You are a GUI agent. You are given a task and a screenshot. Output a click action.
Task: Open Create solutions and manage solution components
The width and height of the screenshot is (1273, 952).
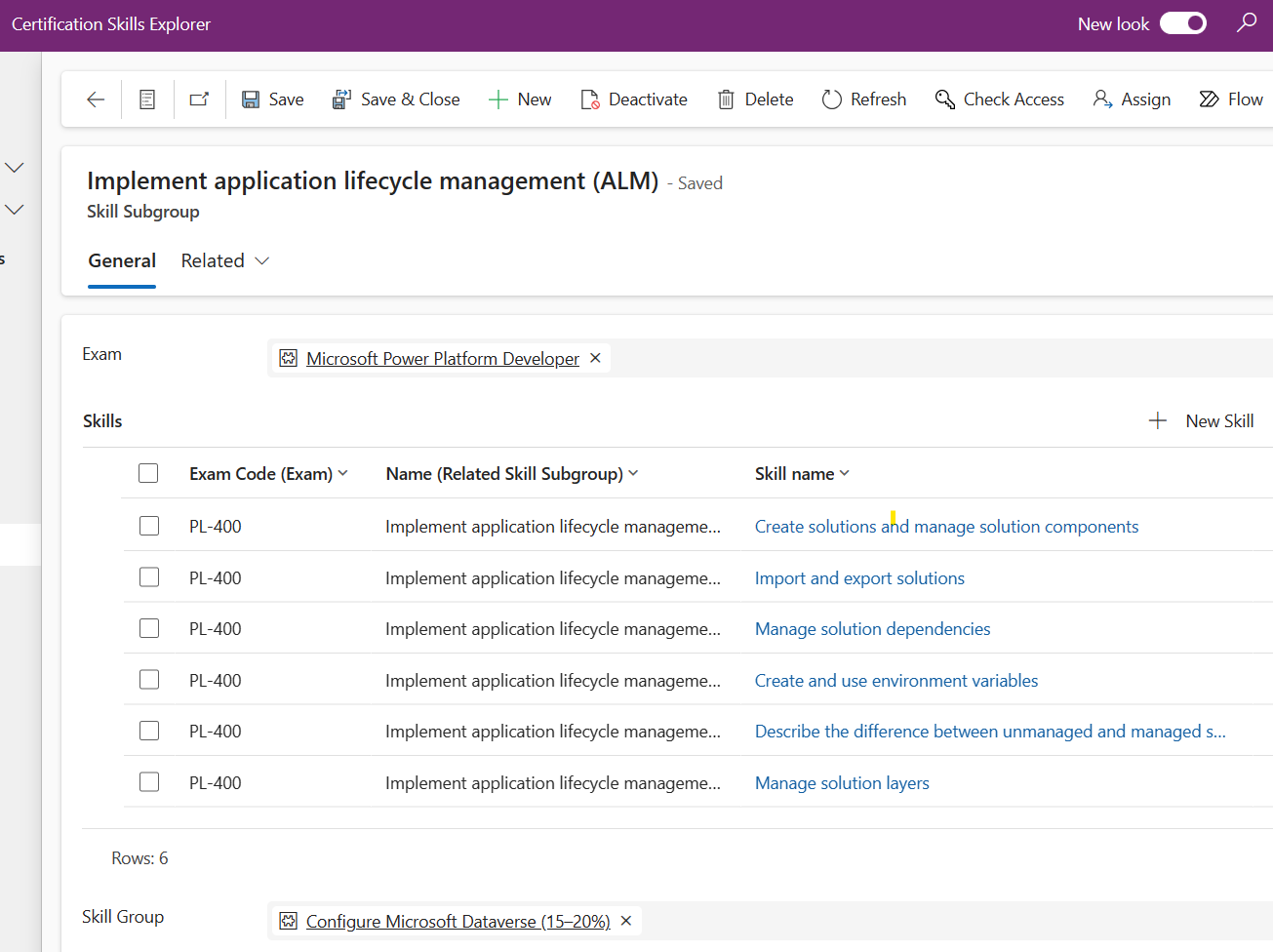pos(946,526)
